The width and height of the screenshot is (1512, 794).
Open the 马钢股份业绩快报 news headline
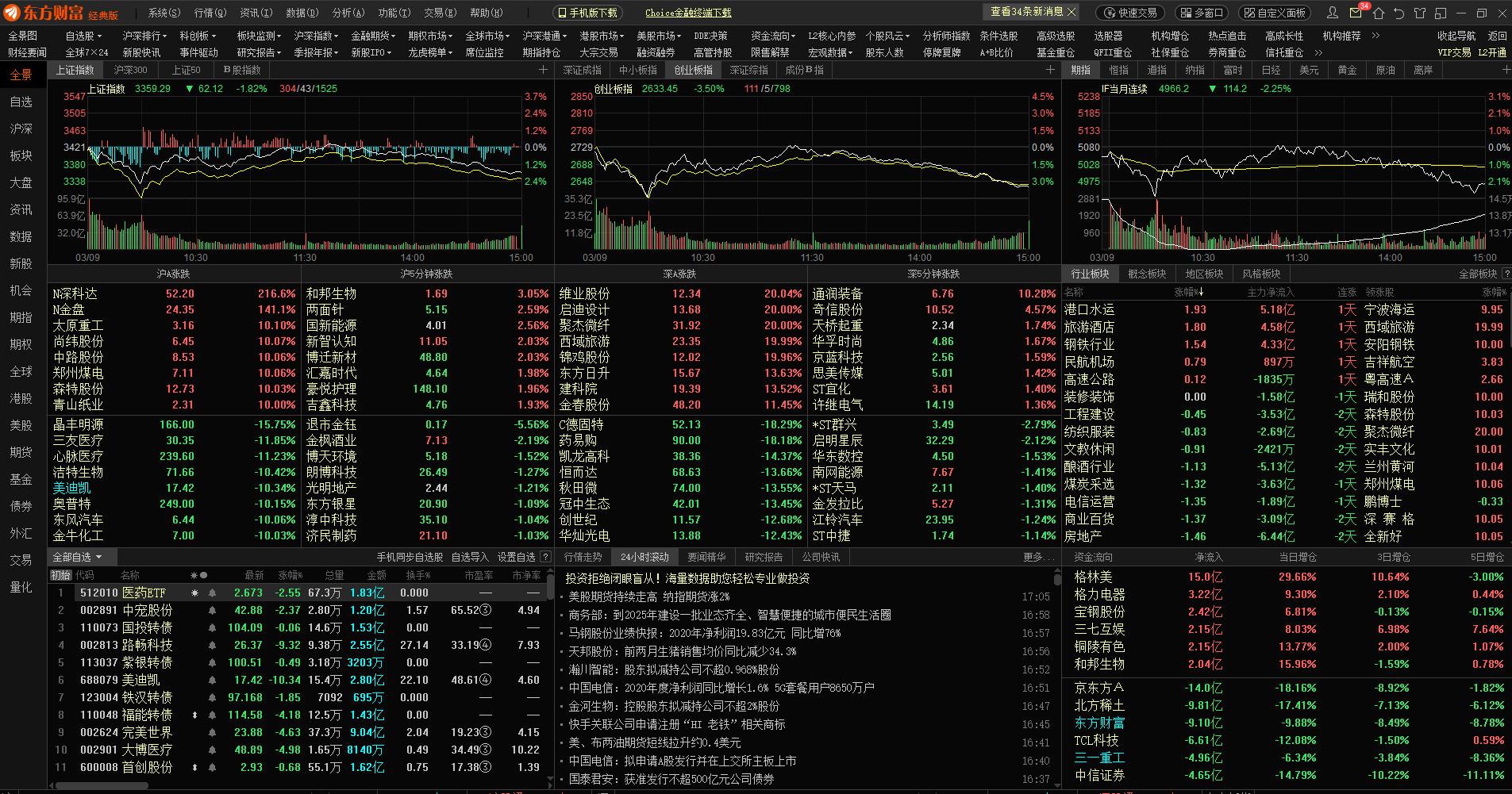[705, 633]
